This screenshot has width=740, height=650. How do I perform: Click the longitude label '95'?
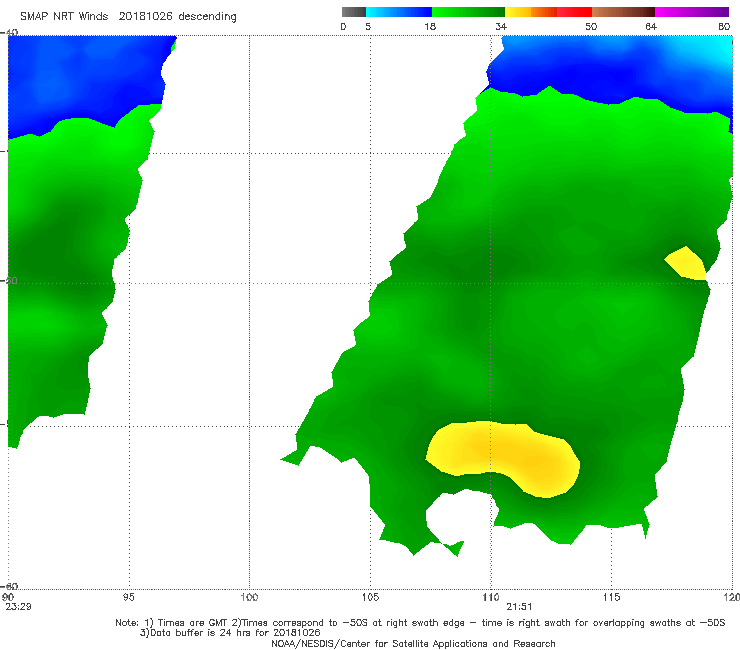(x=128, y=597)
